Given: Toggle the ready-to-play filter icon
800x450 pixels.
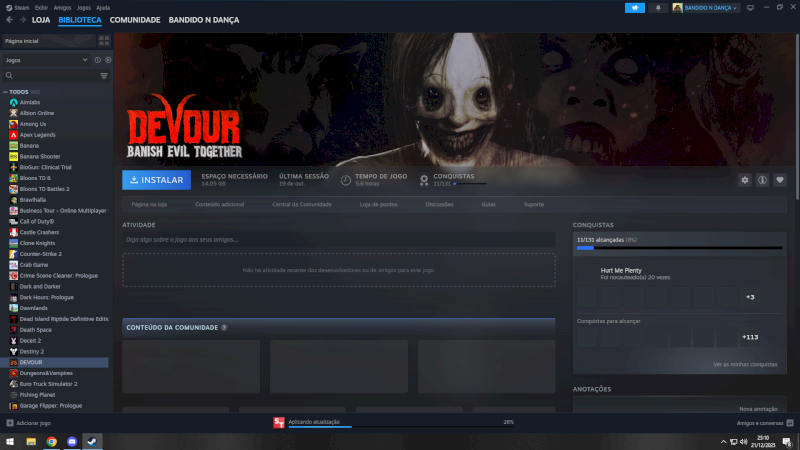Looking at the screenshot, I should pos(108,60).
